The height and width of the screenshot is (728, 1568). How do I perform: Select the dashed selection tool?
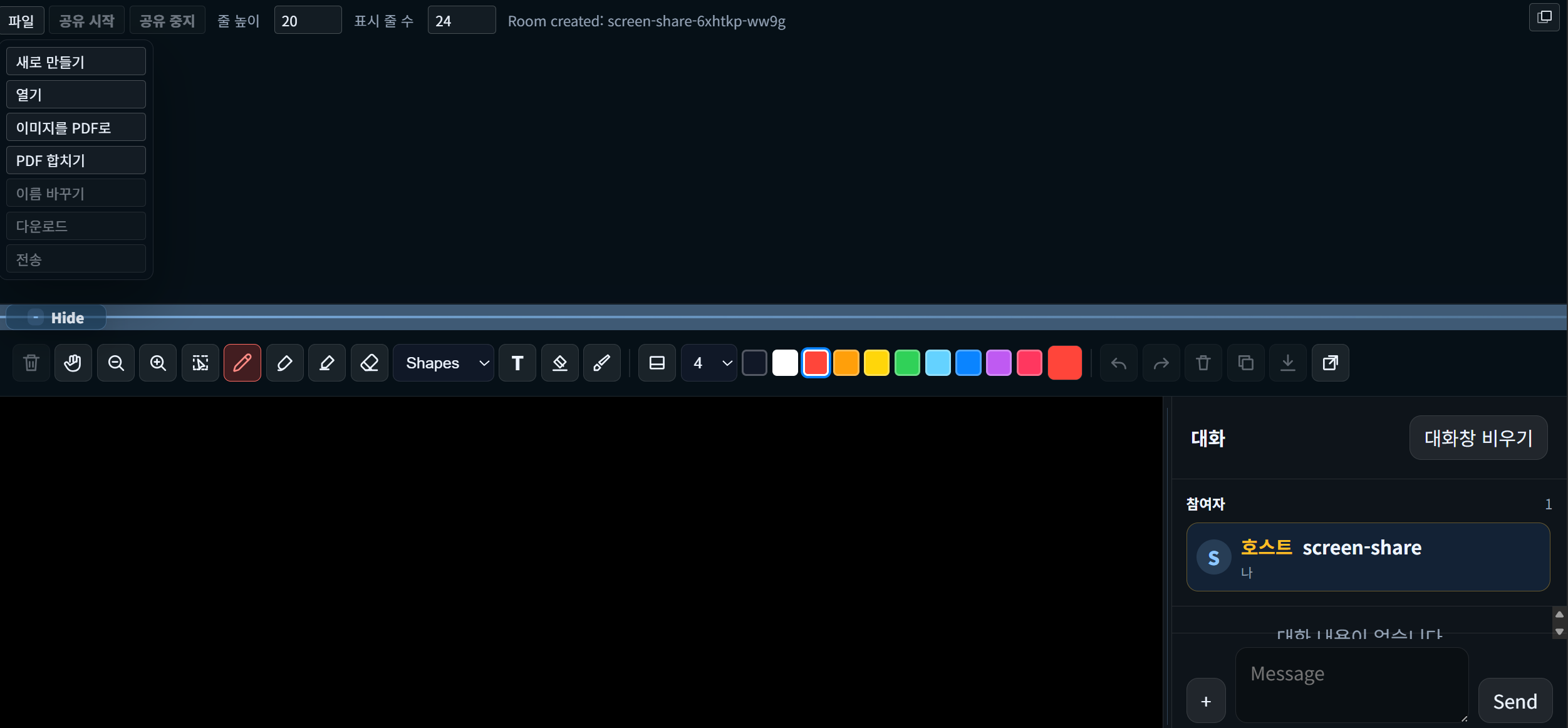click(200, 363)
